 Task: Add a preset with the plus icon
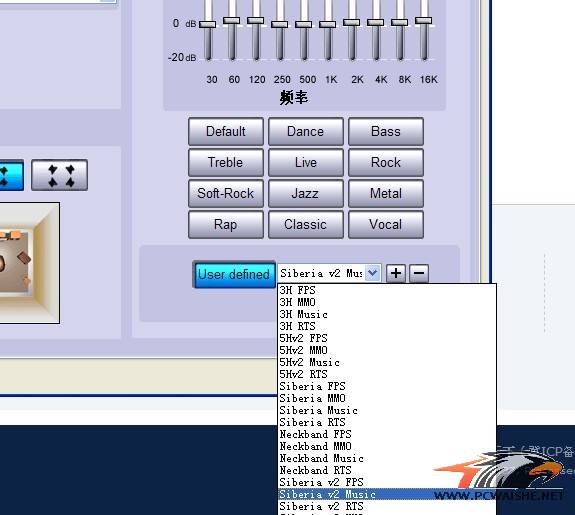point(396,273)
